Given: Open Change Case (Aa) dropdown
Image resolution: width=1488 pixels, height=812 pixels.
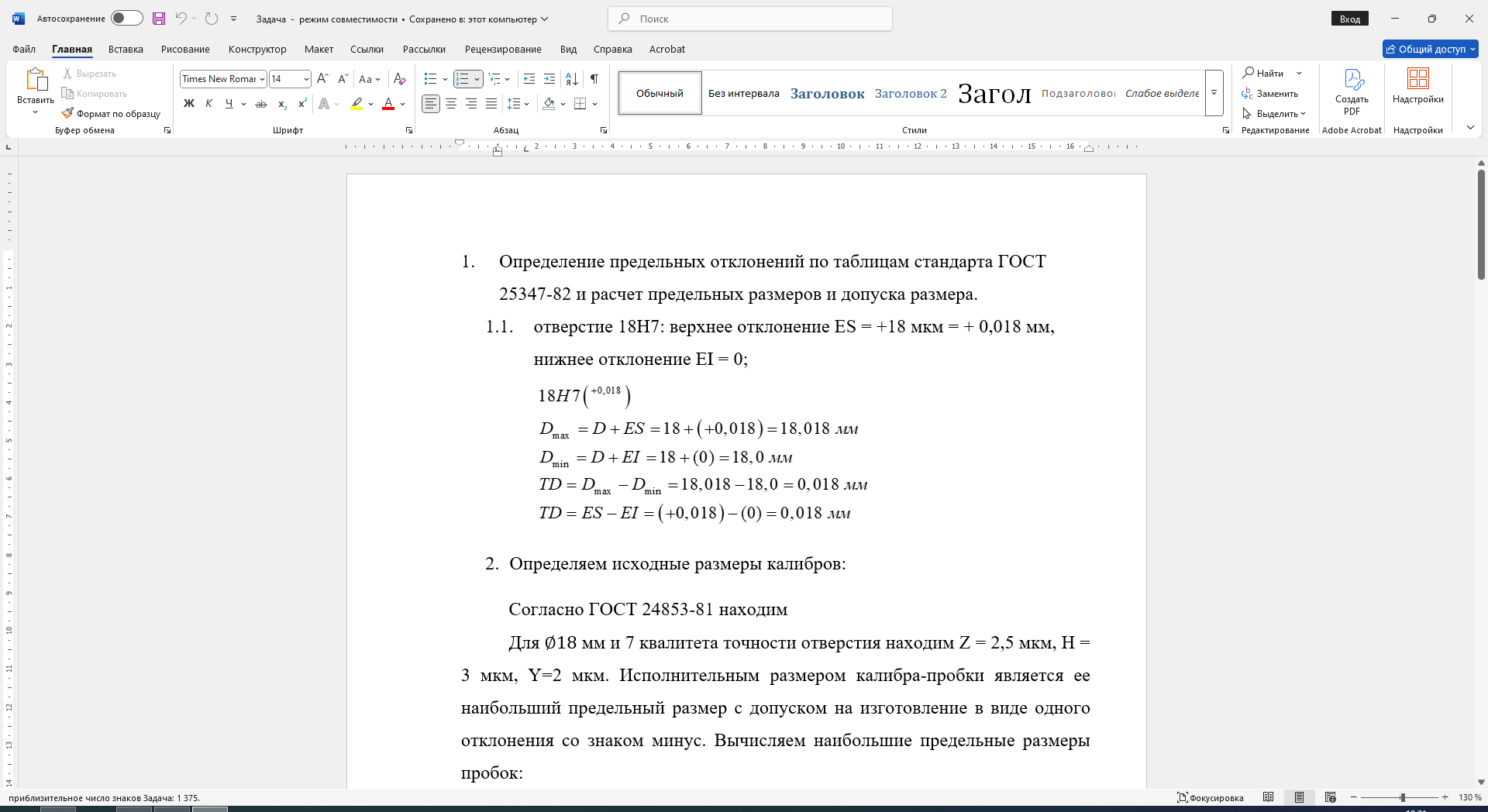Looking at the screenshot, I should [x=370, y=78].
